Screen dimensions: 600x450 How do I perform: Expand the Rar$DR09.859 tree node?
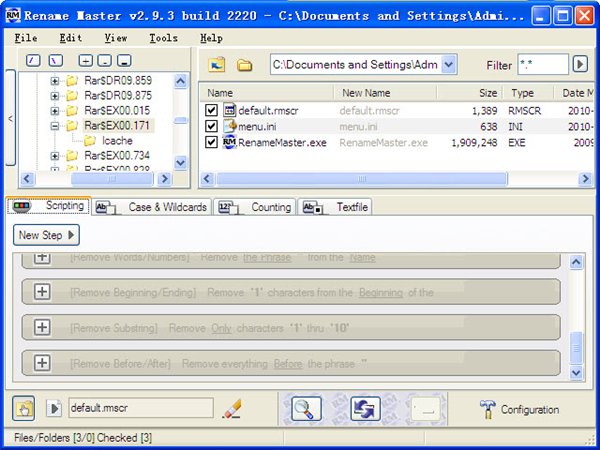point(55,81)
